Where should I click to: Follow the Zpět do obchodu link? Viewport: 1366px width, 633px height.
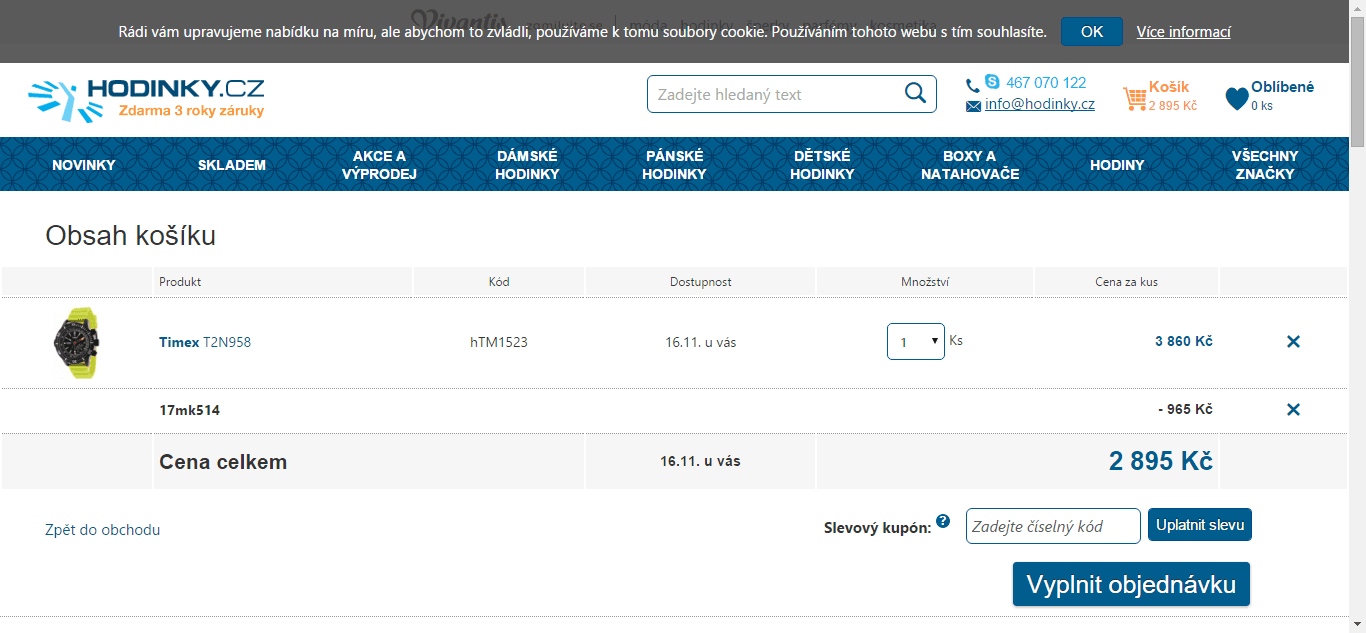tap(102, 530)
